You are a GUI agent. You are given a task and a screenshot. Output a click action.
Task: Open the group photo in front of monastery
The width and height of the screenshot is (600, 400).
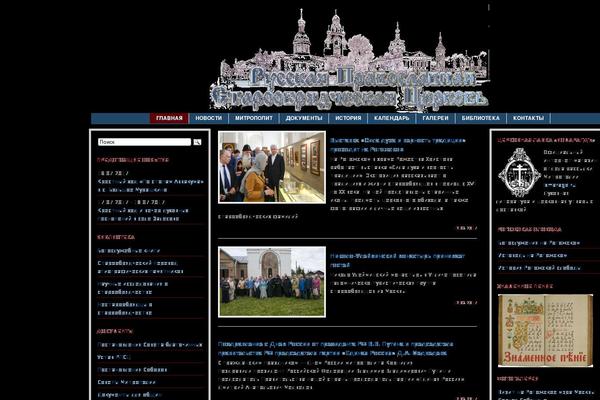272,282
